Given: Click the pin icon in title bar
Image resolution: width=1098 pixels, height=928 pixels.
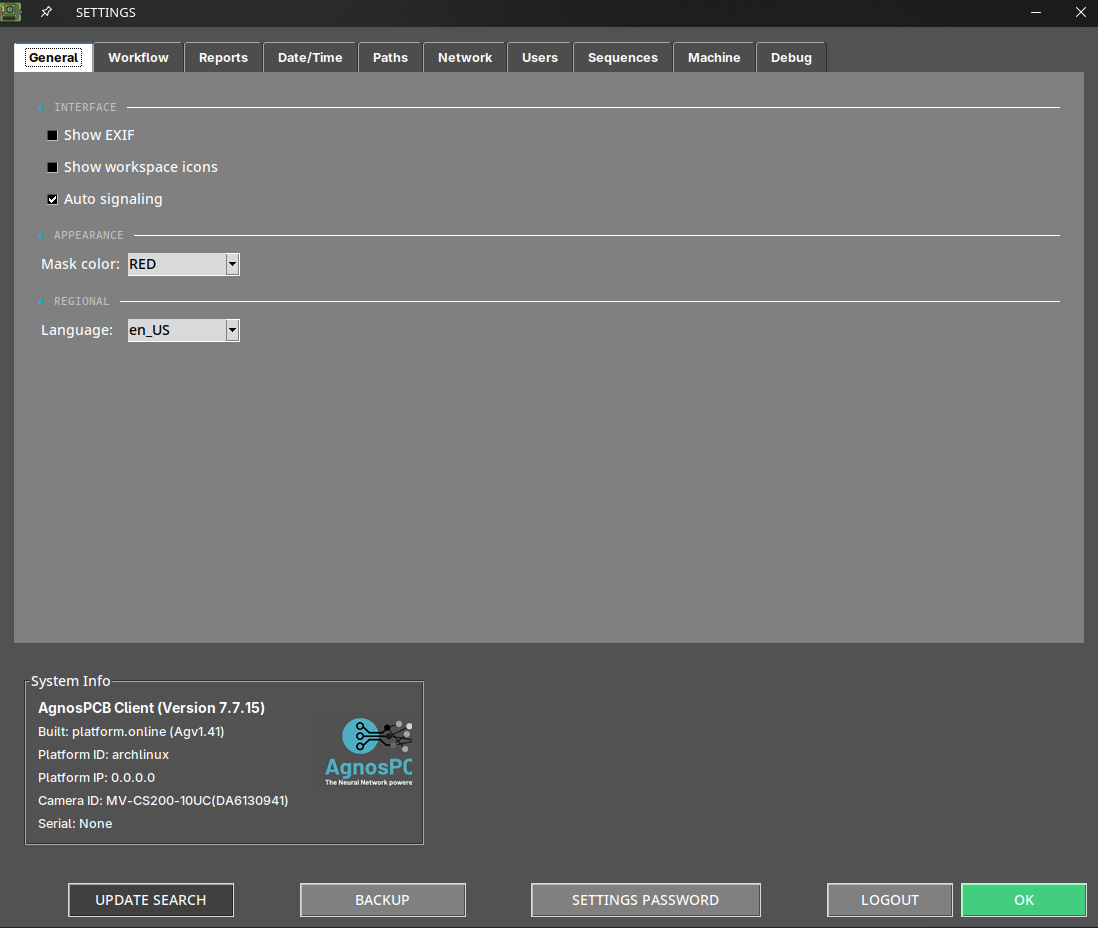Looking at the screenshot, I should [x=46, y=12].
